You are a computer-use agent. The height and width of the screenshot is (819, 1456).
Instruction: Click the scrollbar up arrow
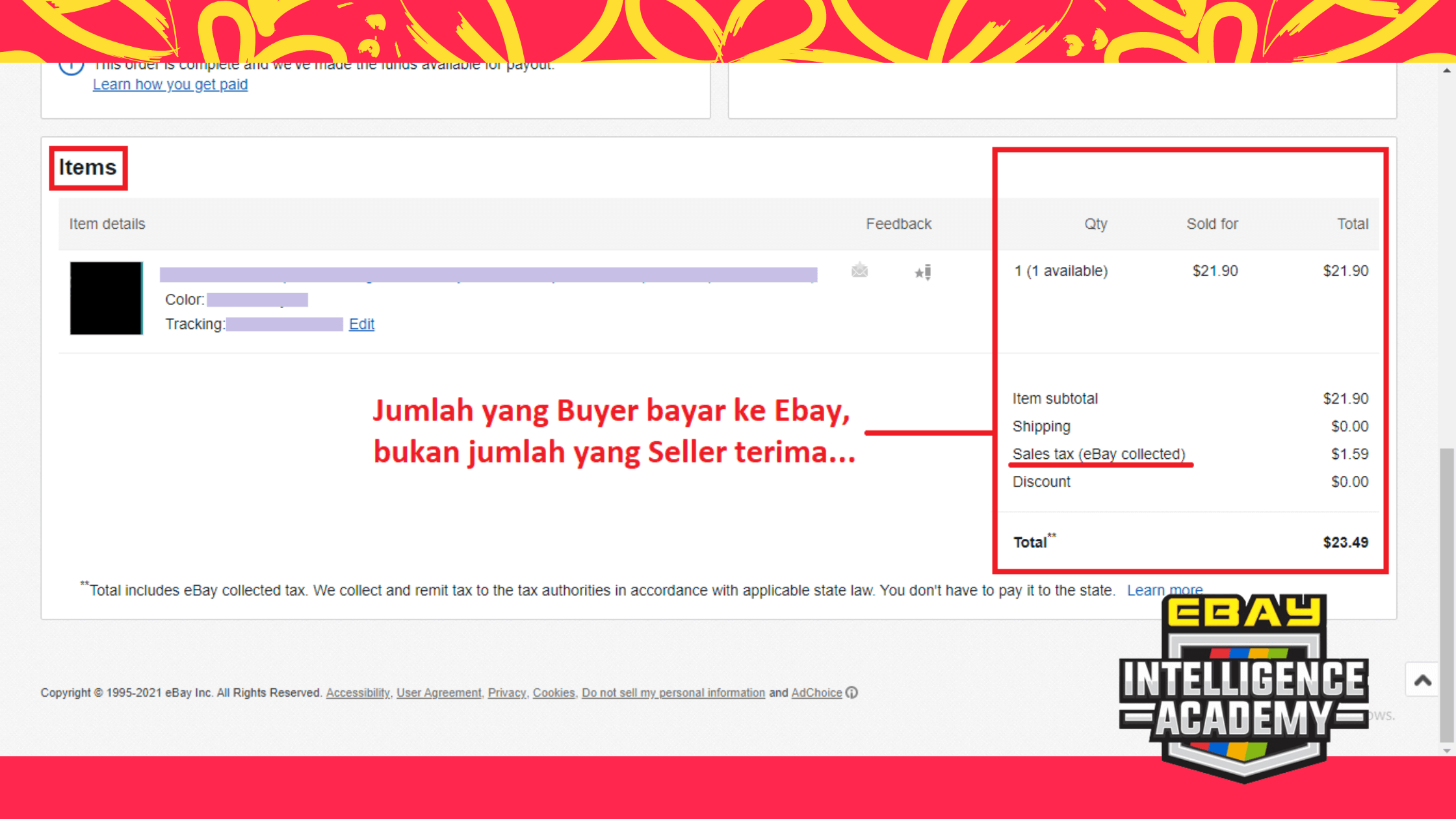point(1446,71)
